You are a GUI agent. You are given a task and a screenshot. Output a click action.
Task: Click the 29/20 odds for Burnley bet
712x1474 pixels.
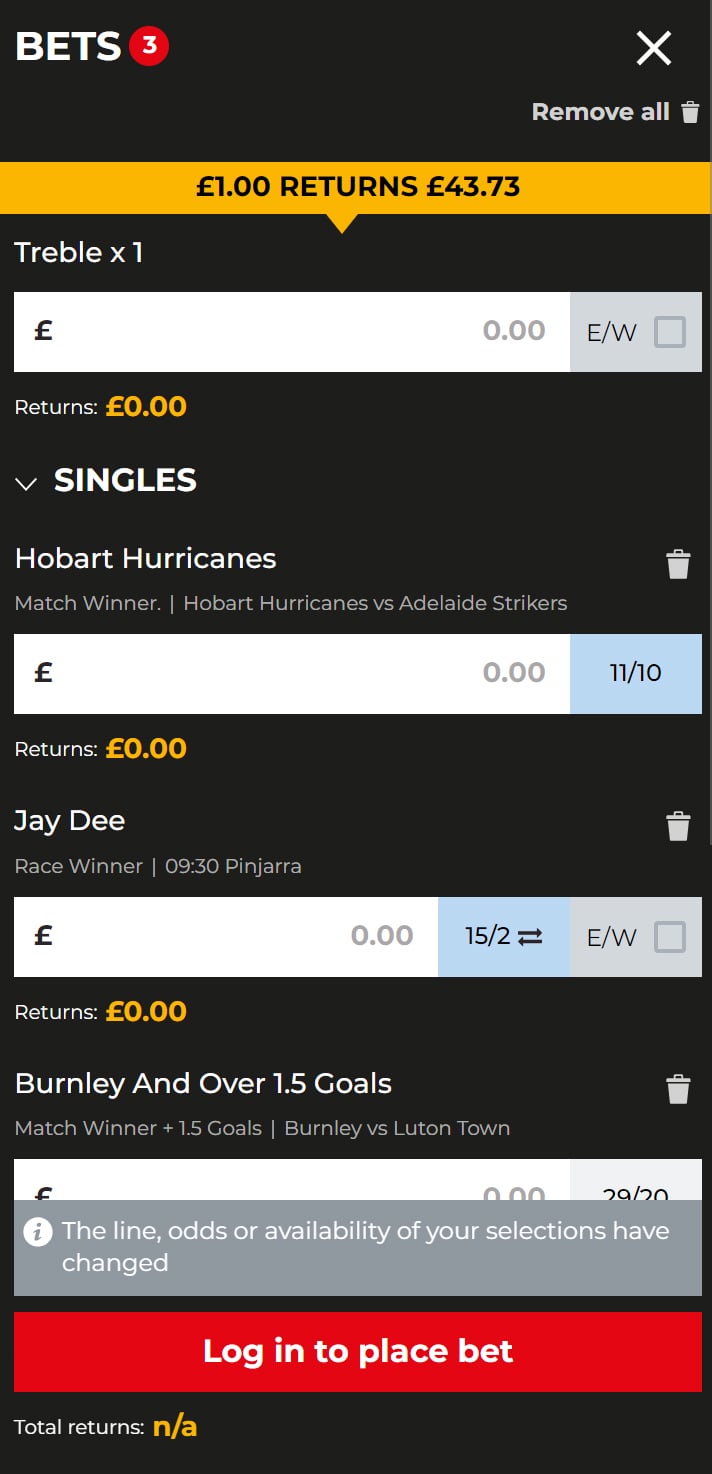636,1181
